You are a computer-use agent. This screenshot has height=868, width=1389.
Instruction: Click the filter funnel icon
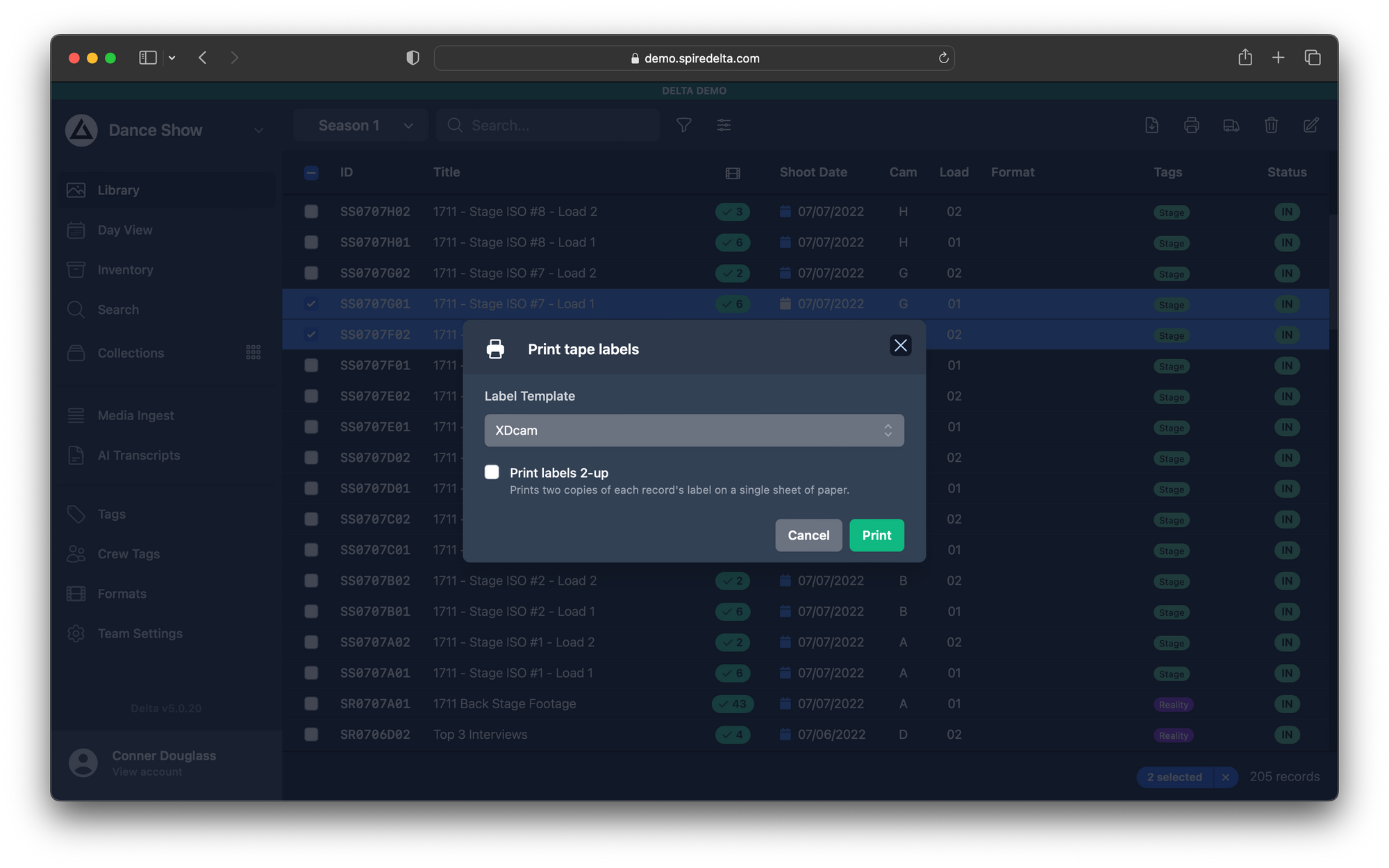(683, 125)
